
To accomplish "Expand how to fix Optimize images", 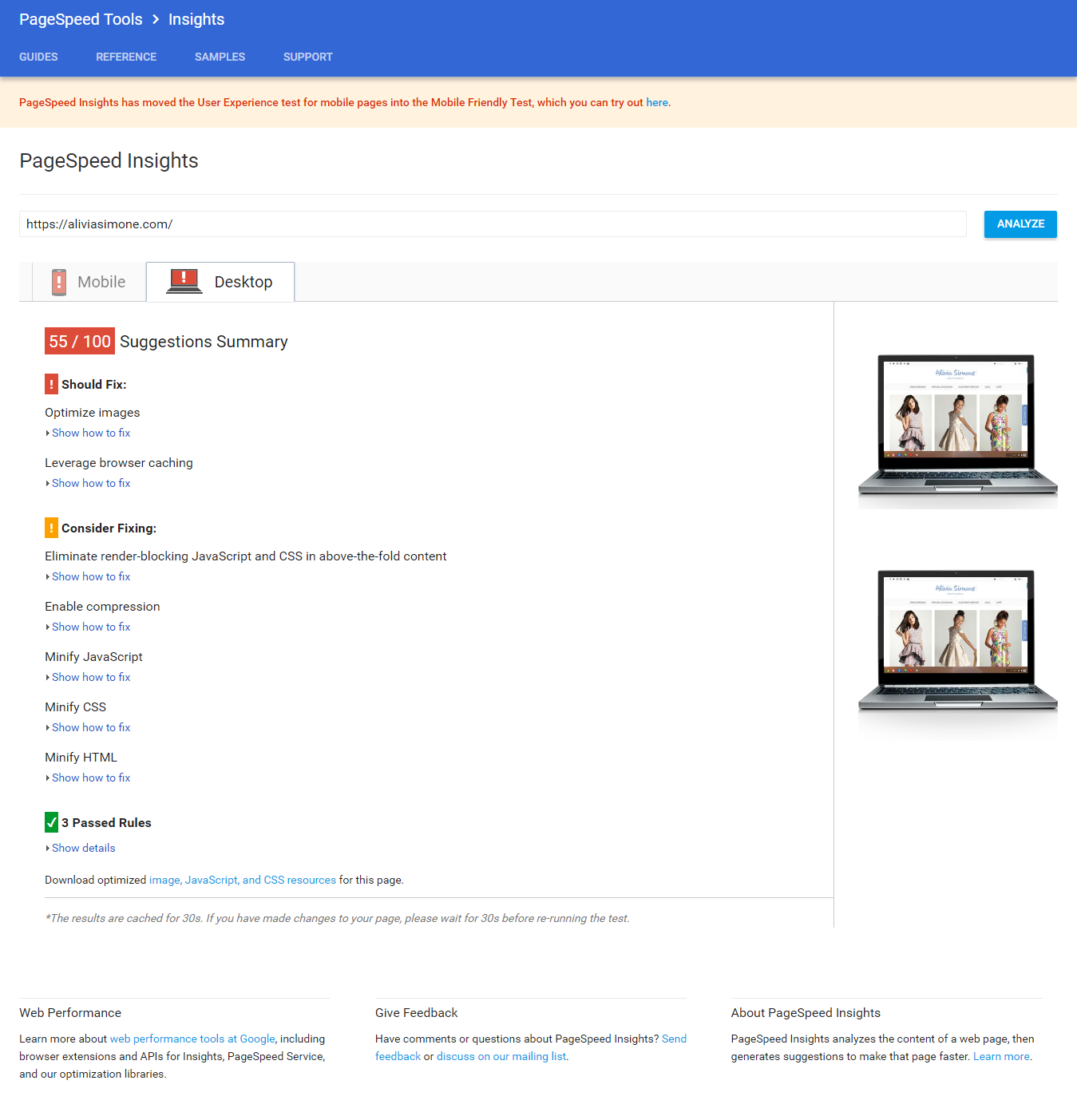I will (90, 433).
